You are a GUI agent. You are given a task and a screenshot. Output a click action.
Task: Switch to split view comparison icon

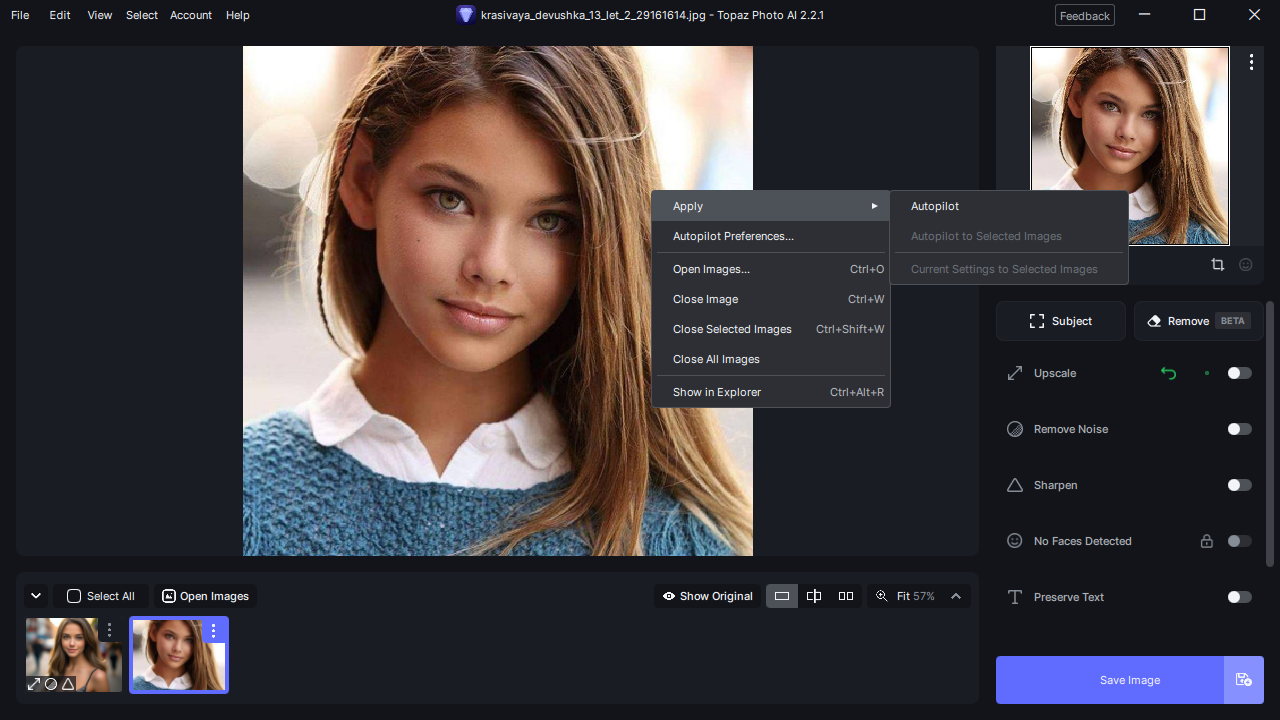click(814, 596)
